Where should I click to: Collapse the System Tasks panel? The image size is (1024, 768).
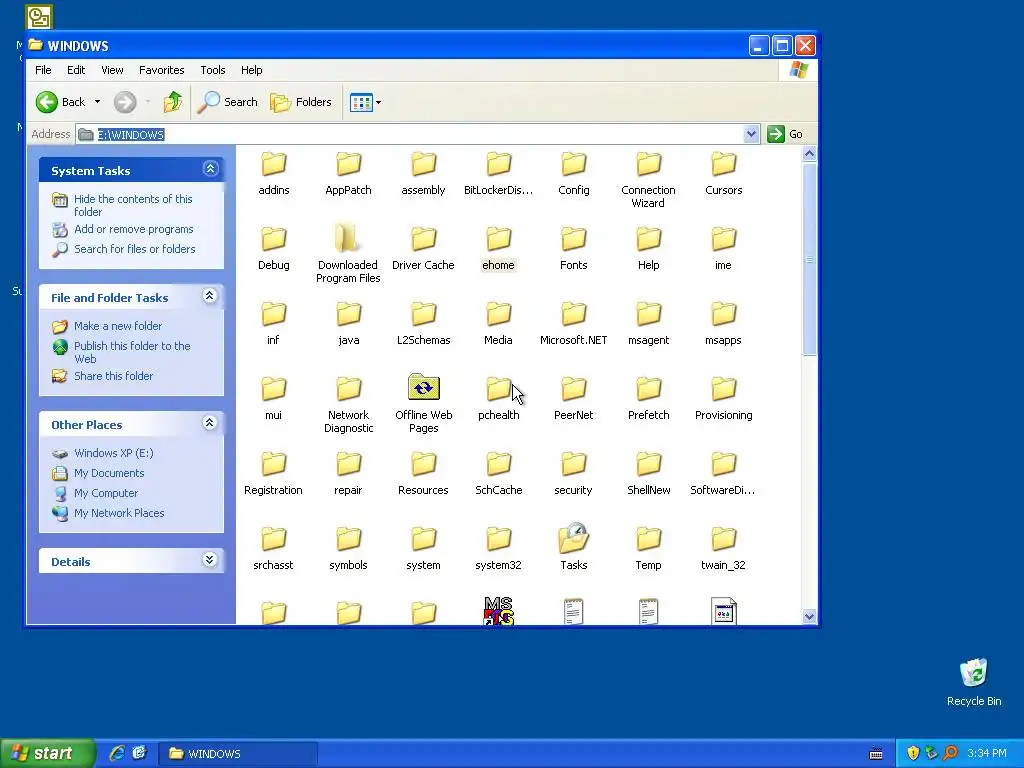210,169
